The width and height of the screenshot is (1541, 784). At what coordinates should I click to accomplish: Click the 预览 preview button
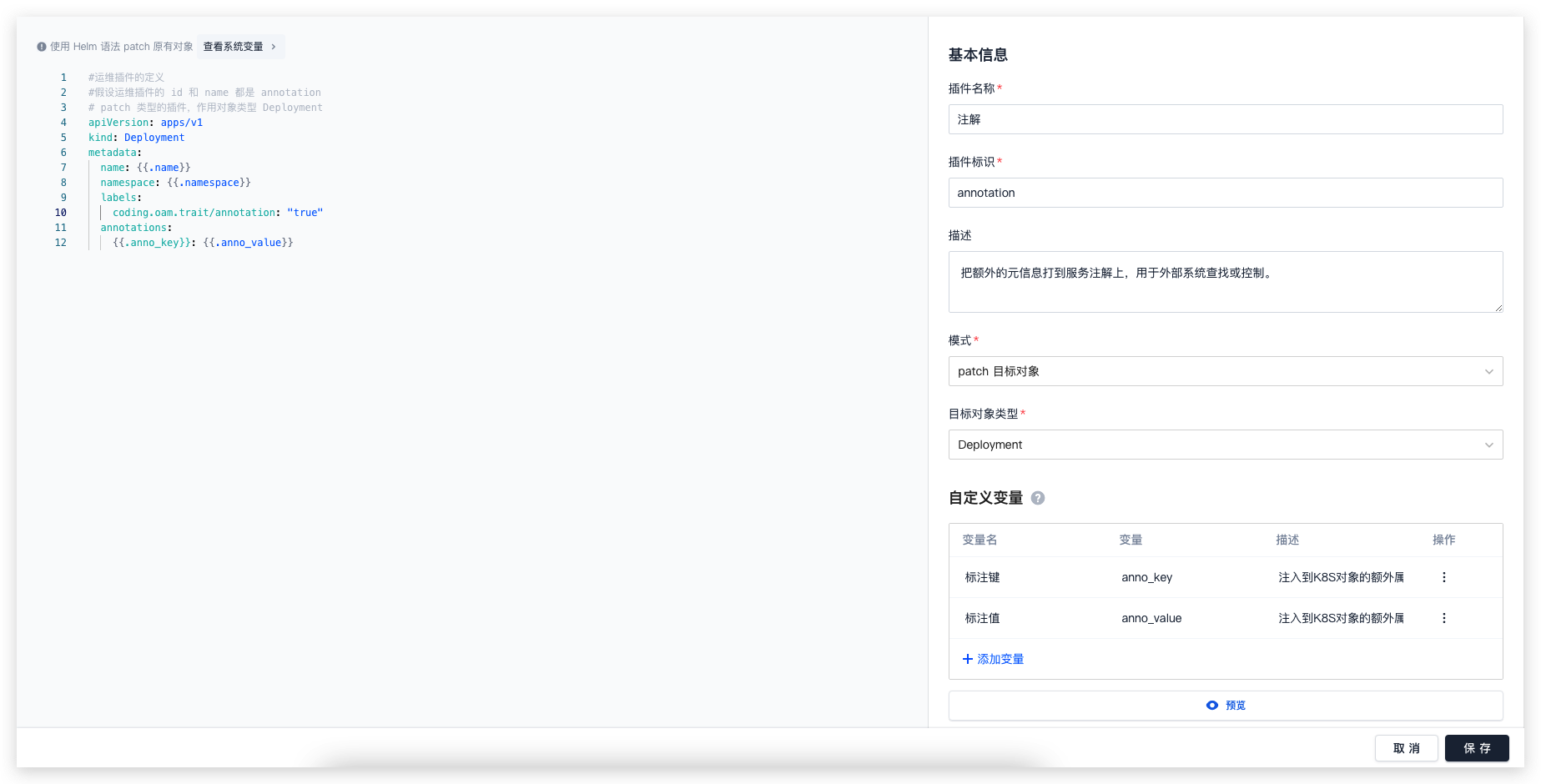(1226, 706)
